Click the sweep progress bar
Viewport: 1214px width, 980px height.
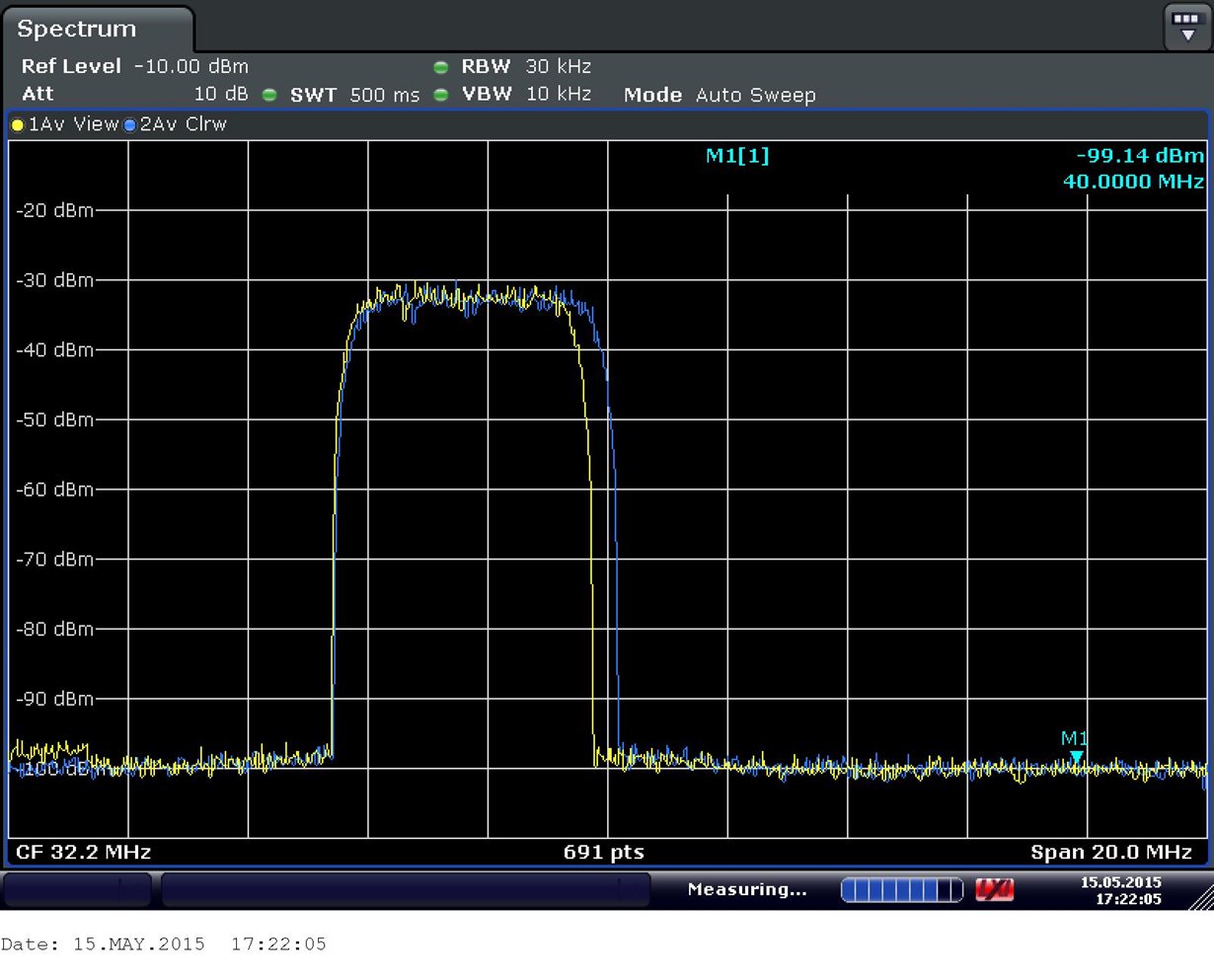tap(902, 890)
